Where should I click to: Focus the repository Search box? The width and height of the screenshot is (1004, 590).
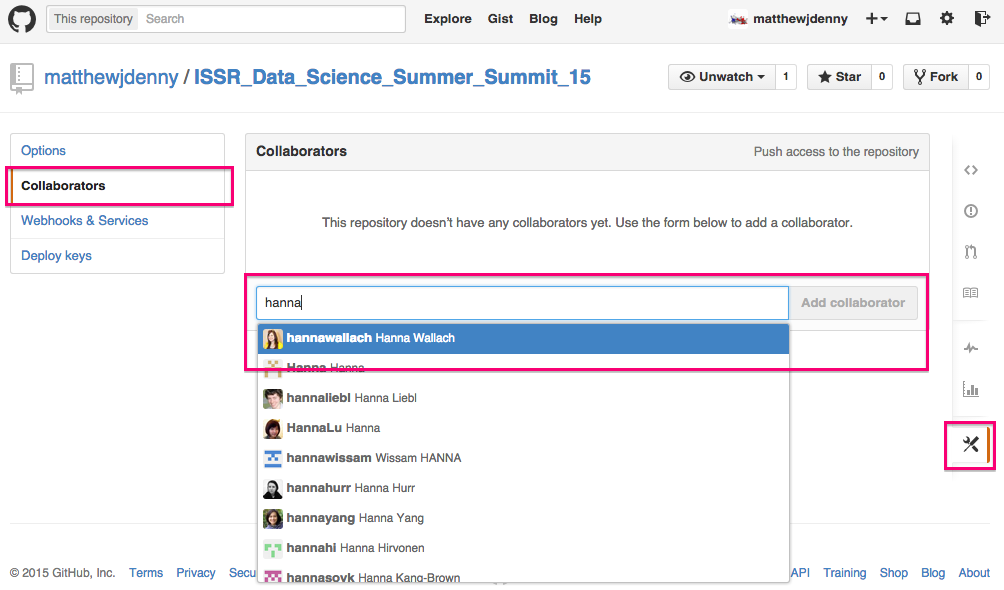pos(271,19)
